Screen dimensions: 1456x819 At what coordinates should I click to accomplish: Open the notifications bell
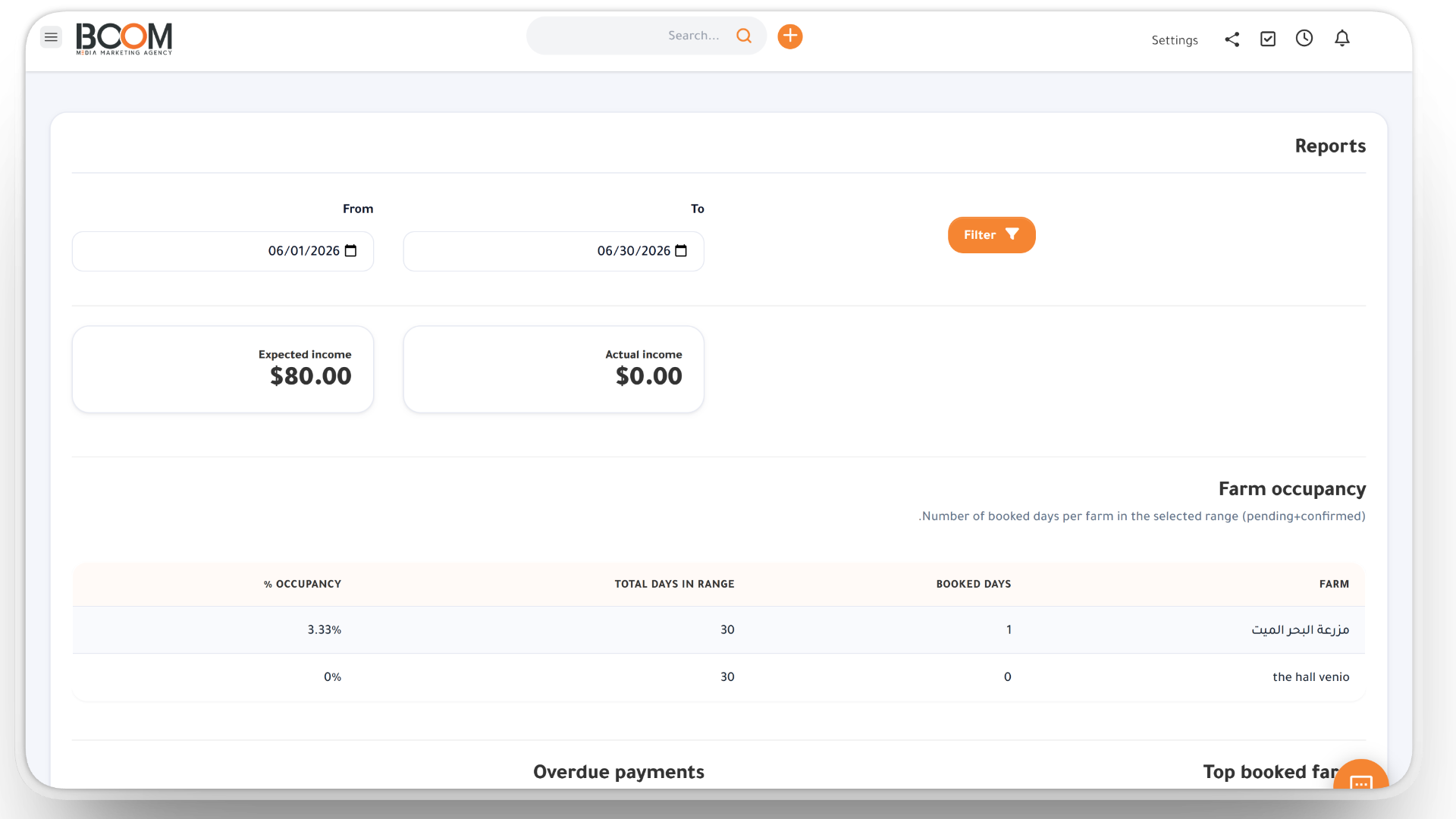[1342, 38]
